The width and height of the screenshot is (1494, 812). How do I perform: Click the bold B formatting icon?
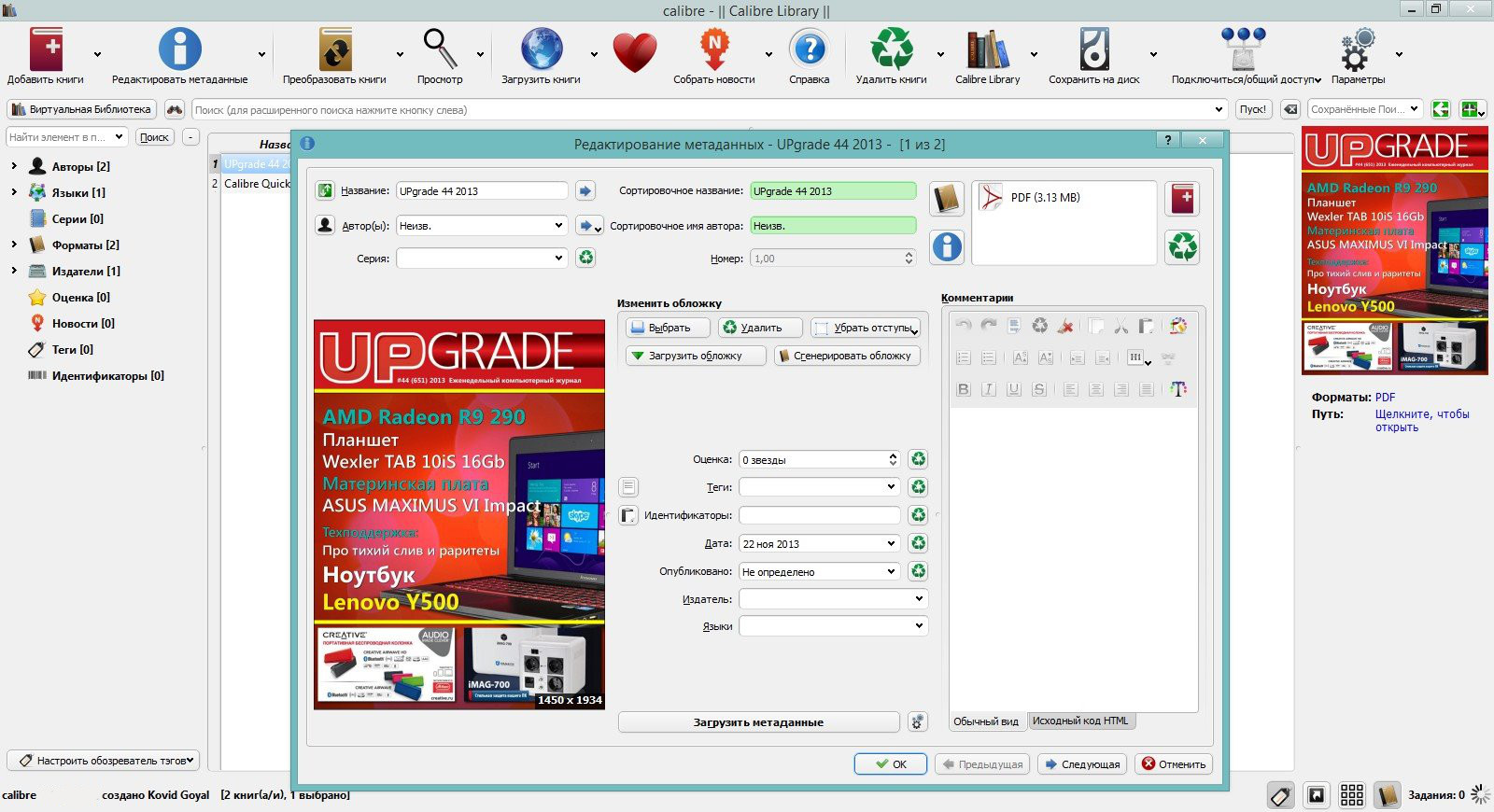point(964,389)
